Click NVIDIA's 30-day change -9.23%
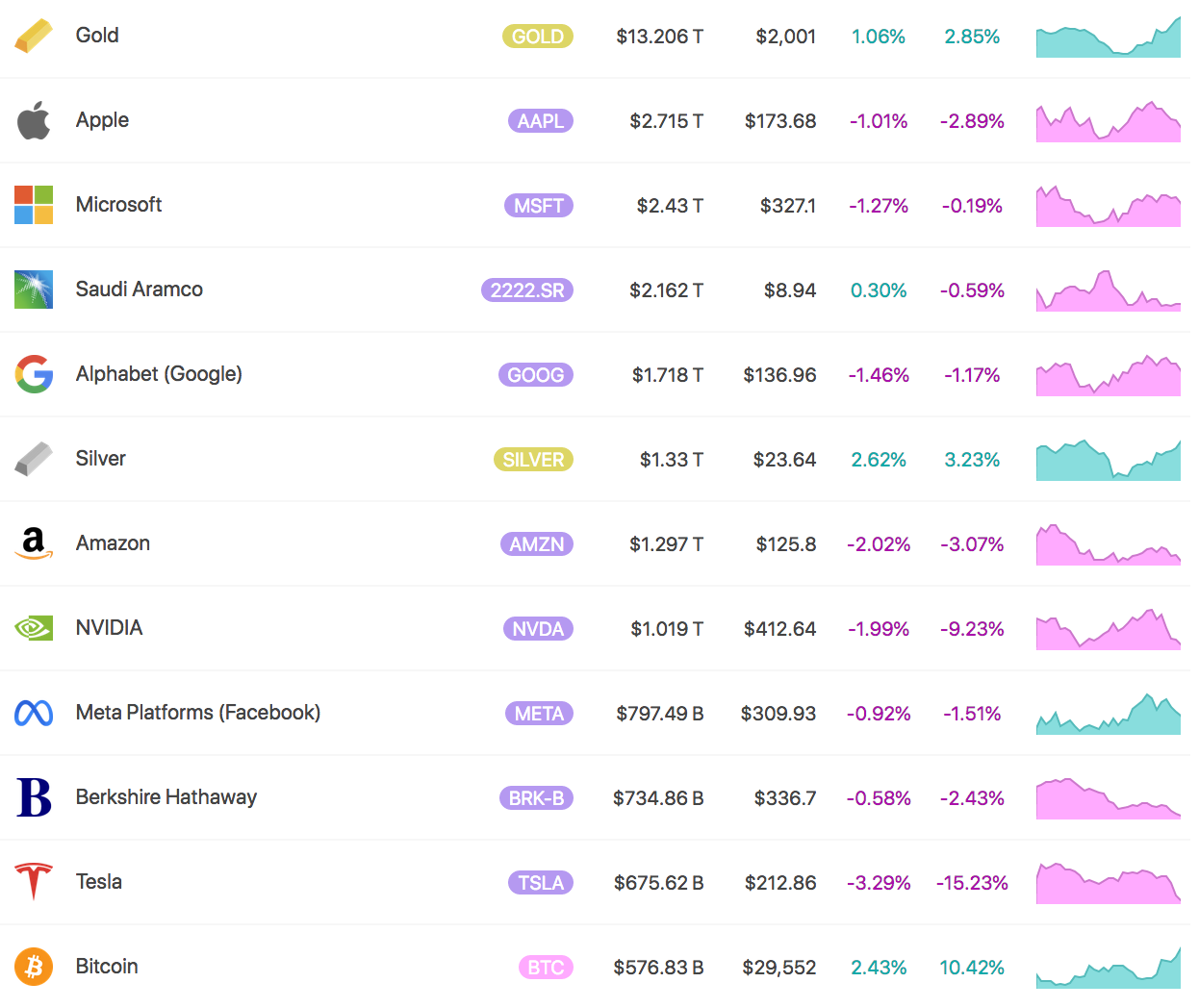Image resolution: width=1199 pixels, height=1008 pixels. (x=972, y=629)
